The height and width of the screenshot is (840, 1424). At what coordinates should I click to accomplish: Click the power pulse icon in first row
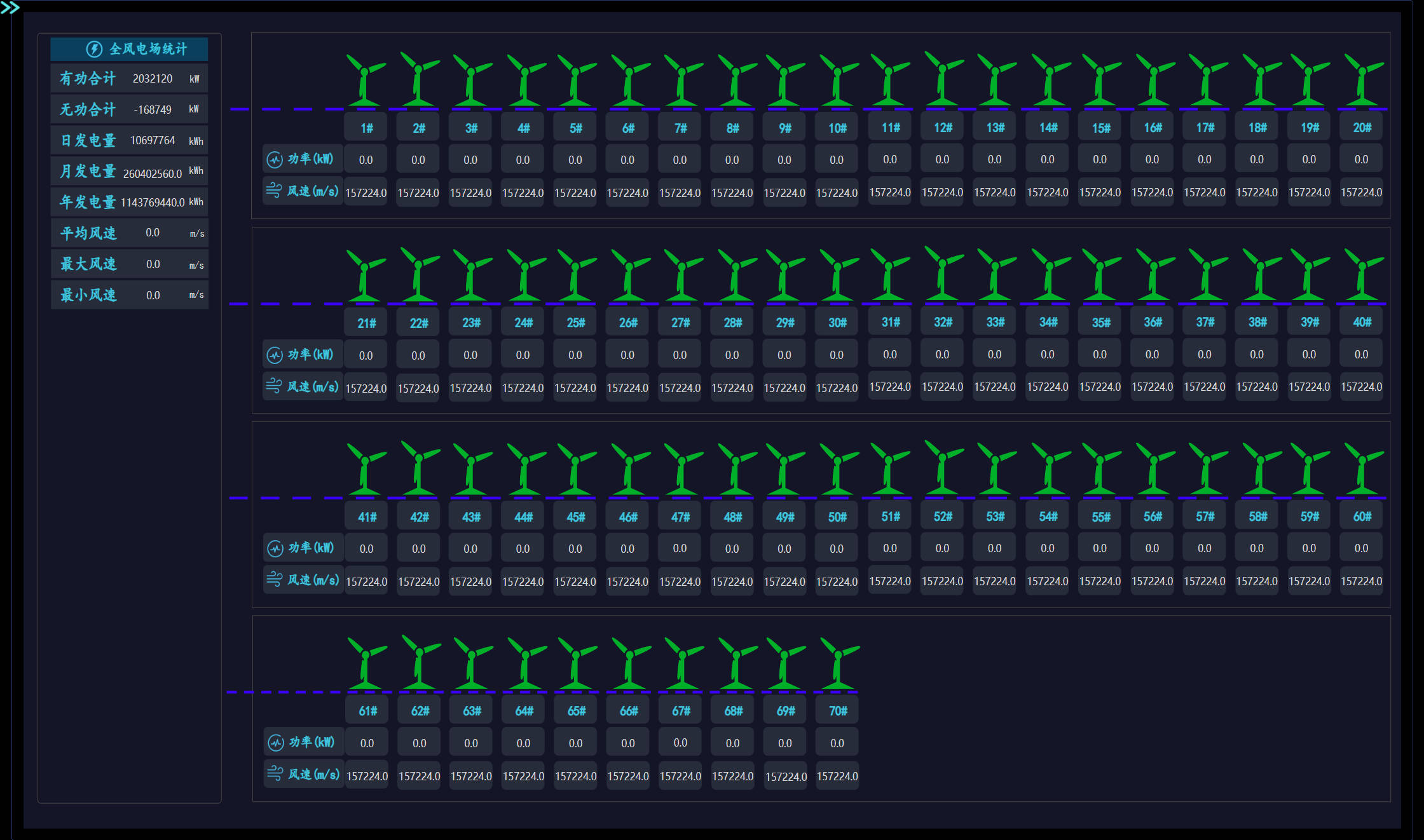pos(274,159)
